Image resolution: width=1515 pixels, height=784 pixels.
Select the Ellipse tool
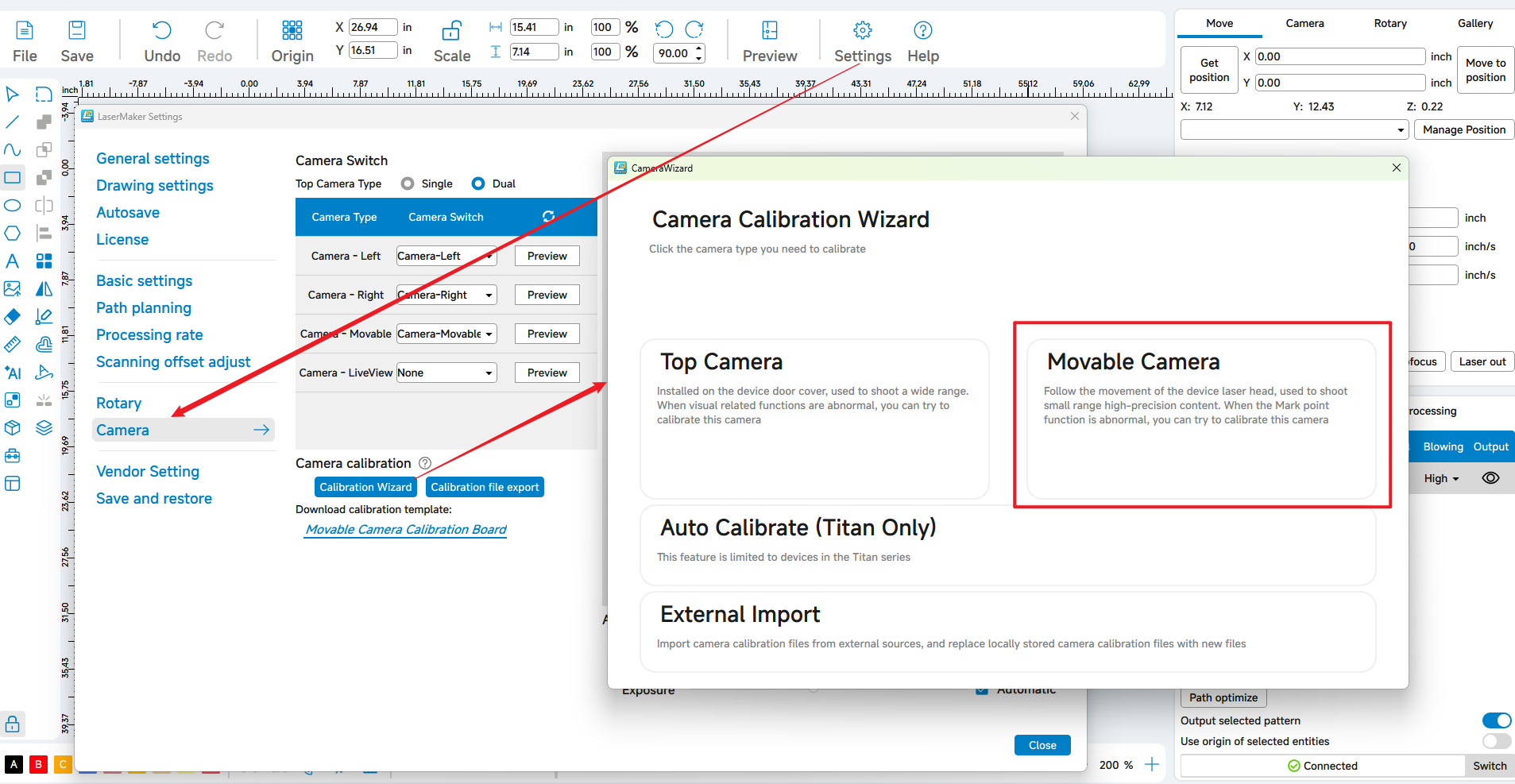tap(13, 206)
